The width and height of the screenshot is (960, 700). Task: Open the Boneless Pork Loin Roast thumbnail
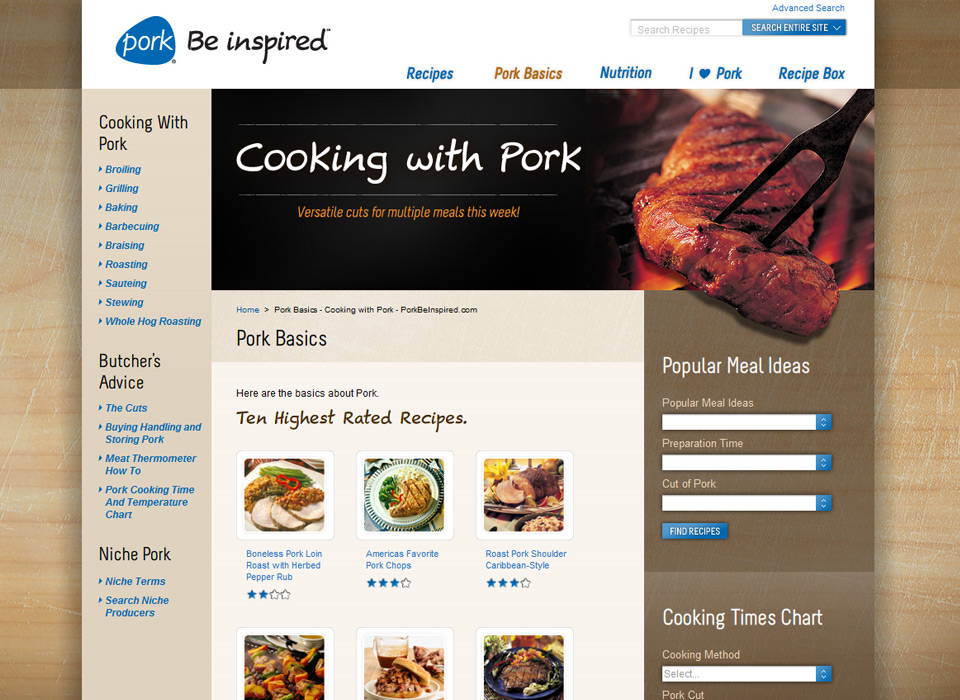285,495
